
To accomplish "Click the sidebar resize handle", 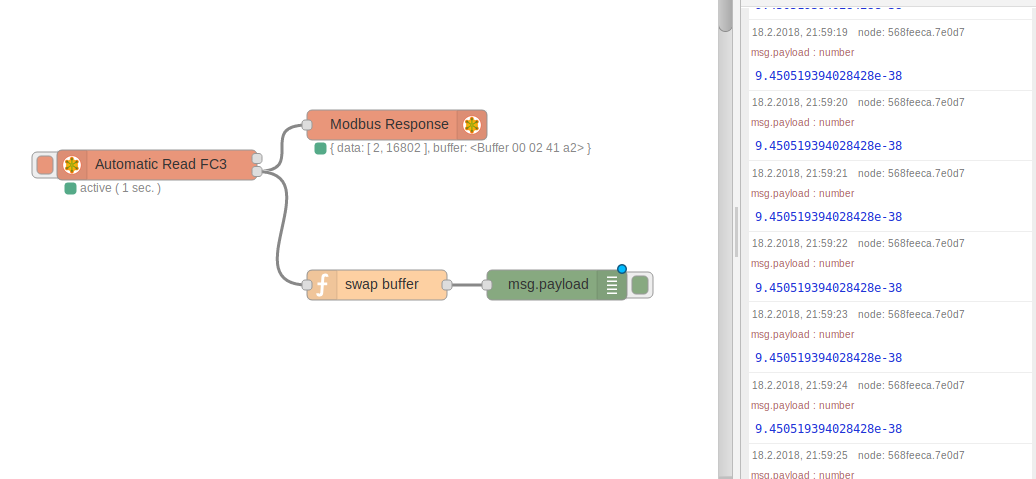I will 737,231.
